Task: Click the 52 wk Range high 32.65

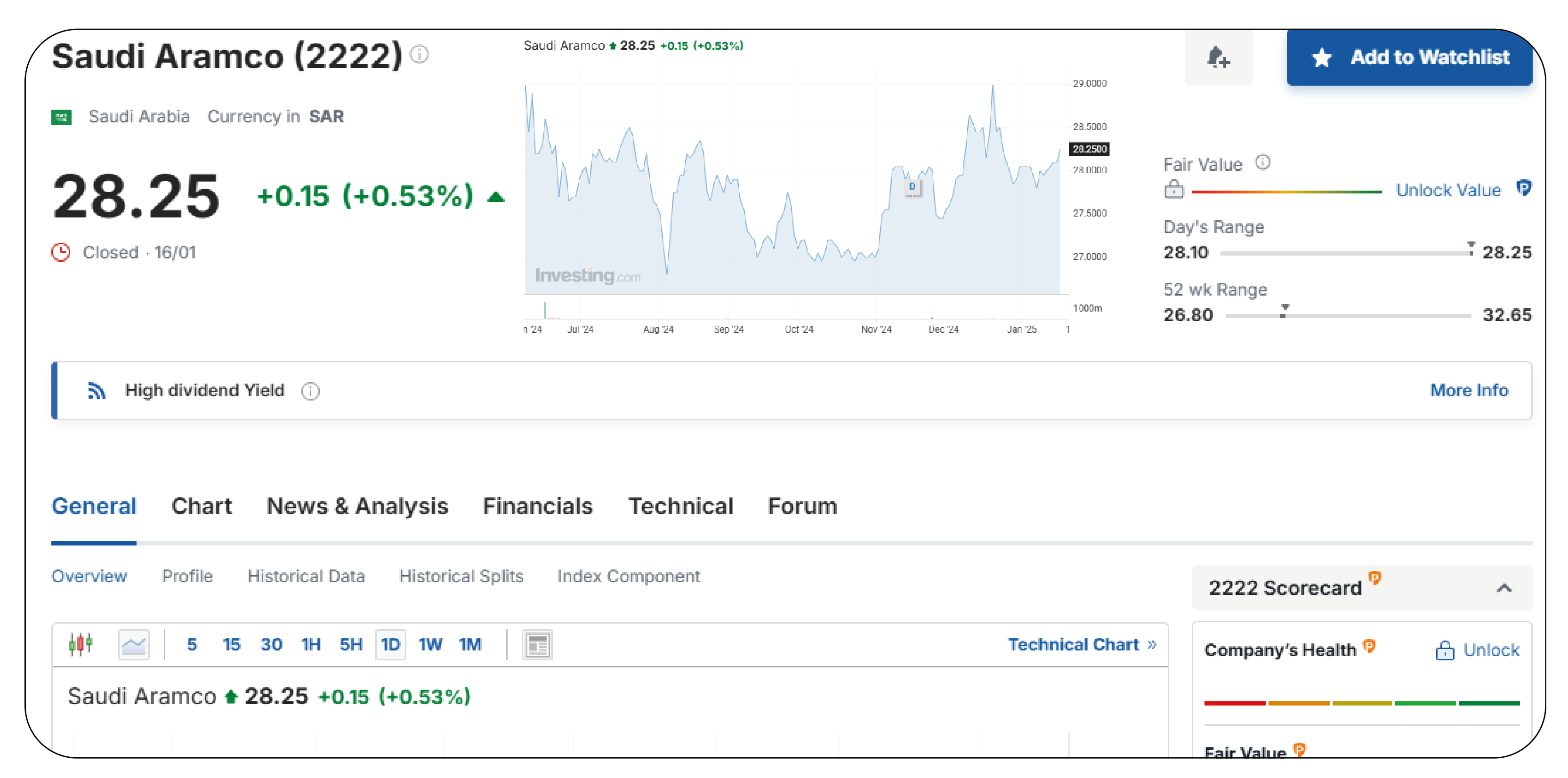Action: pos(1506,315)
